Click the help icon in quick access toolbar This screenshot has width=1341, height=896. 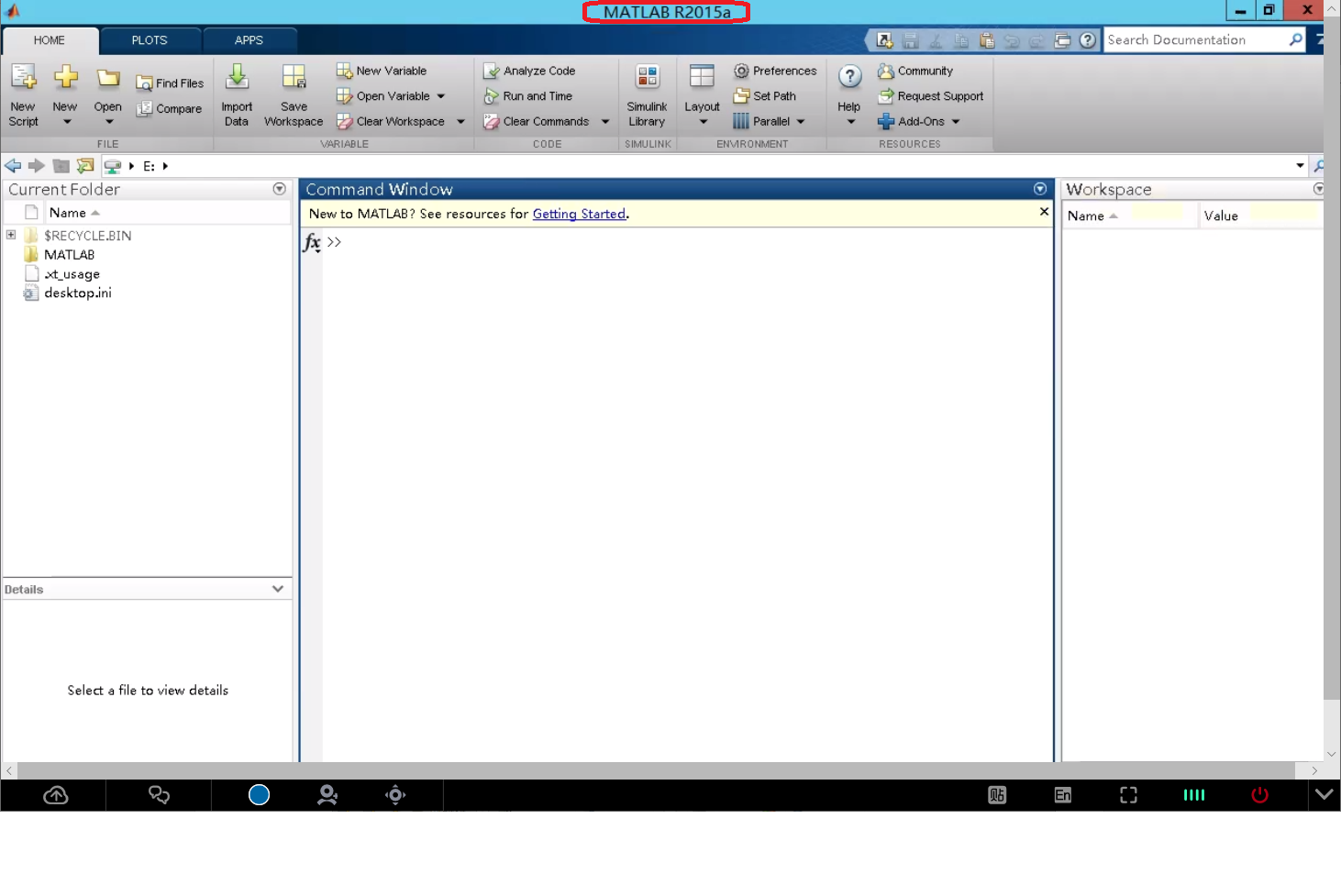[1088, 40]
